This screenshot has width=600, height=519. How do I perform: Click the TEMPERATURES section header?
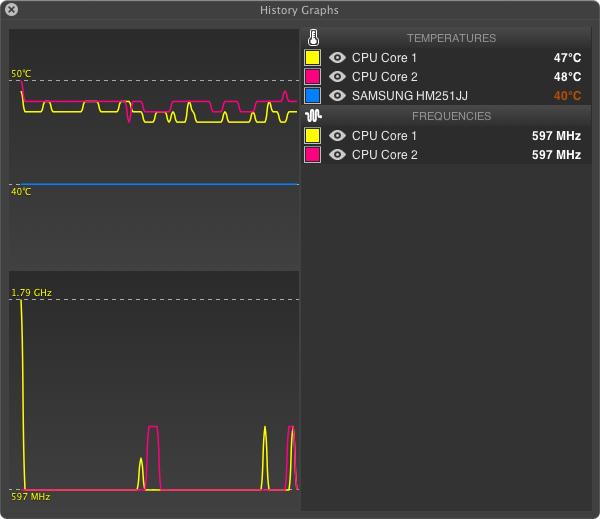click(x=451, y=39)
